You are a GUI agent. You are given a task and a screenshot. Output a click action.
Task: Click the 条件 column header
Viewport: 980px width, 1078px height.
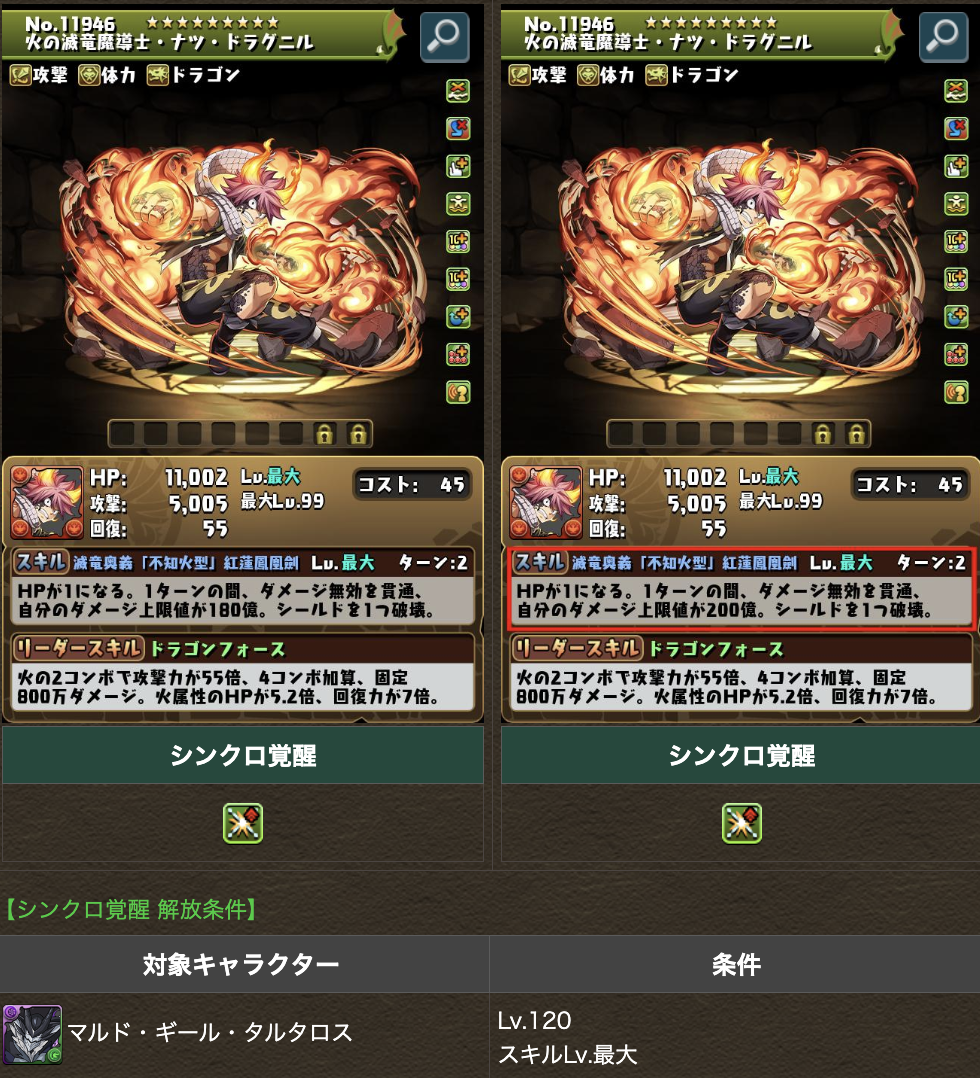(735, 964)
